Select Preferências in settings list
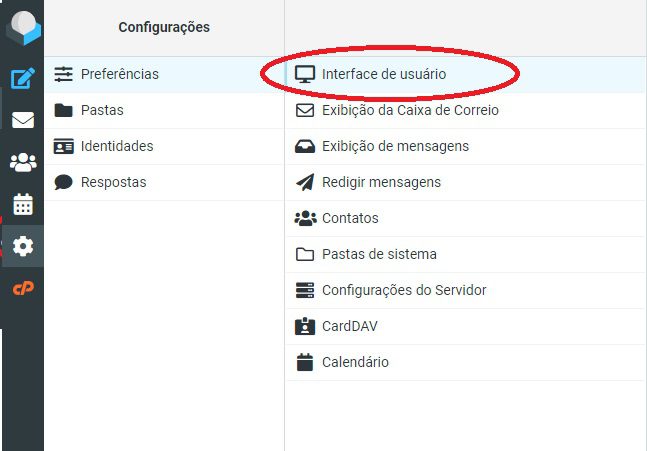This screenshot has width=647, height=451. pyautogui.click(x=164, y=75)
